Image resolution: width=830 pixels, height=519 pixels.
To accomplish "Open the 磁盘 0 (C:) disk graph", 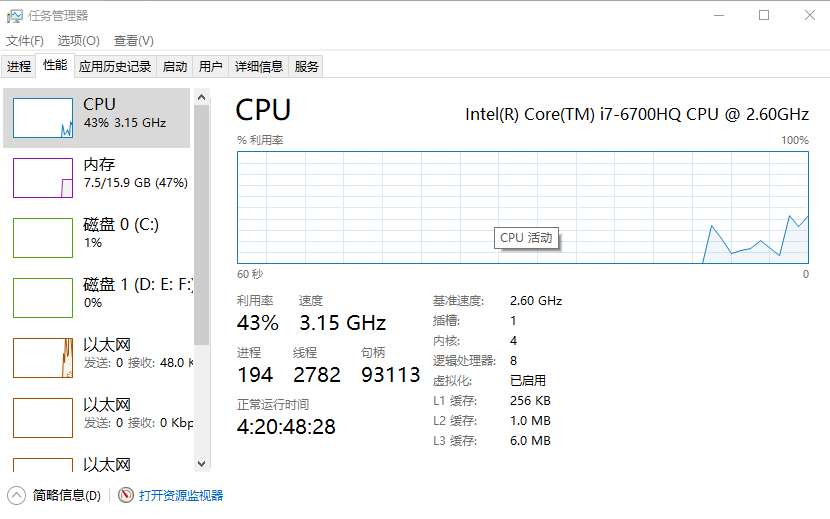I will pyautogui.click(x=43, y=238).
